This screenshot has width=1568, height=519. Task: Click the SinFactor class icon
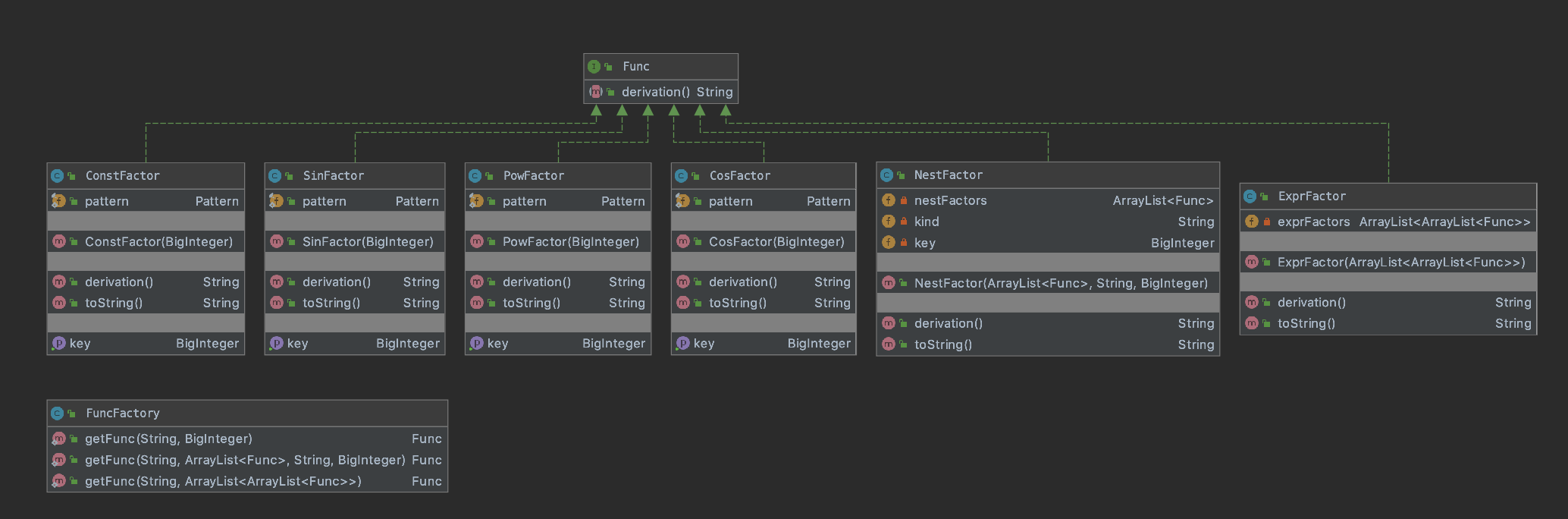[x=274, y=176]
